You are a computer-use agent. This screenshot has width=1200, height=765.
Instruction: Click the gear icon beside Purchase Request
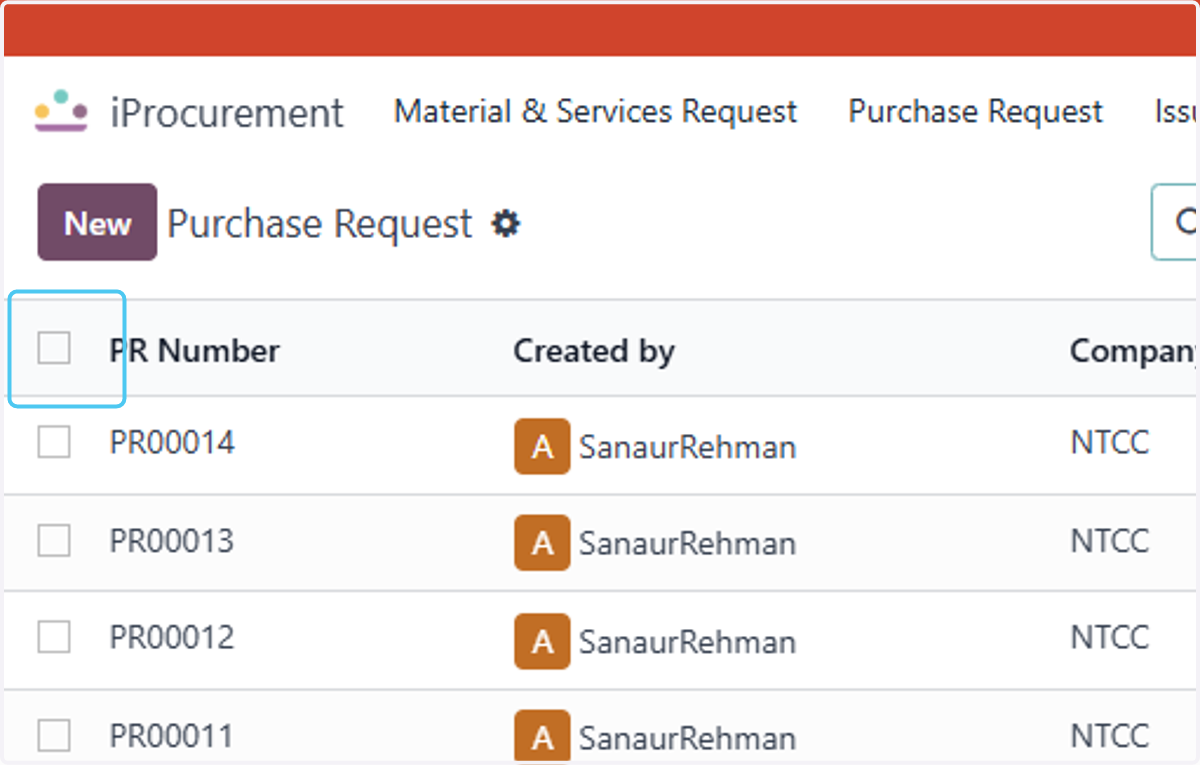click(506, 223)
